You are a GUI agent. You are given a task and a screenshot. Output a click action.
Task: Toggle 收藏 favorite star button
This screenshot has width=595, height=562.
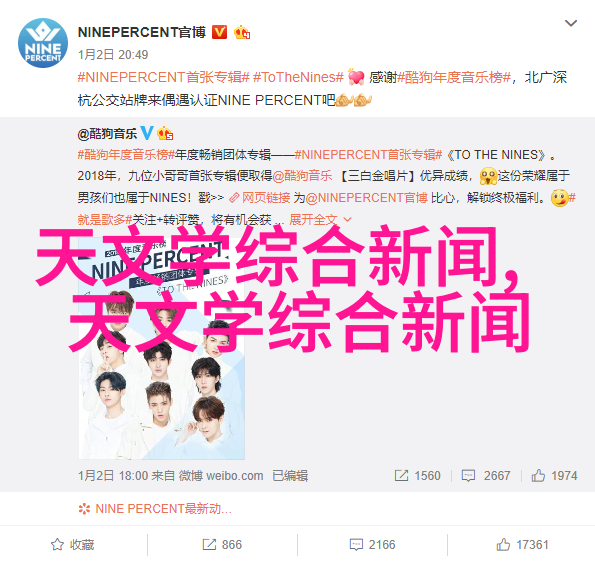click(x=72, y=545)
